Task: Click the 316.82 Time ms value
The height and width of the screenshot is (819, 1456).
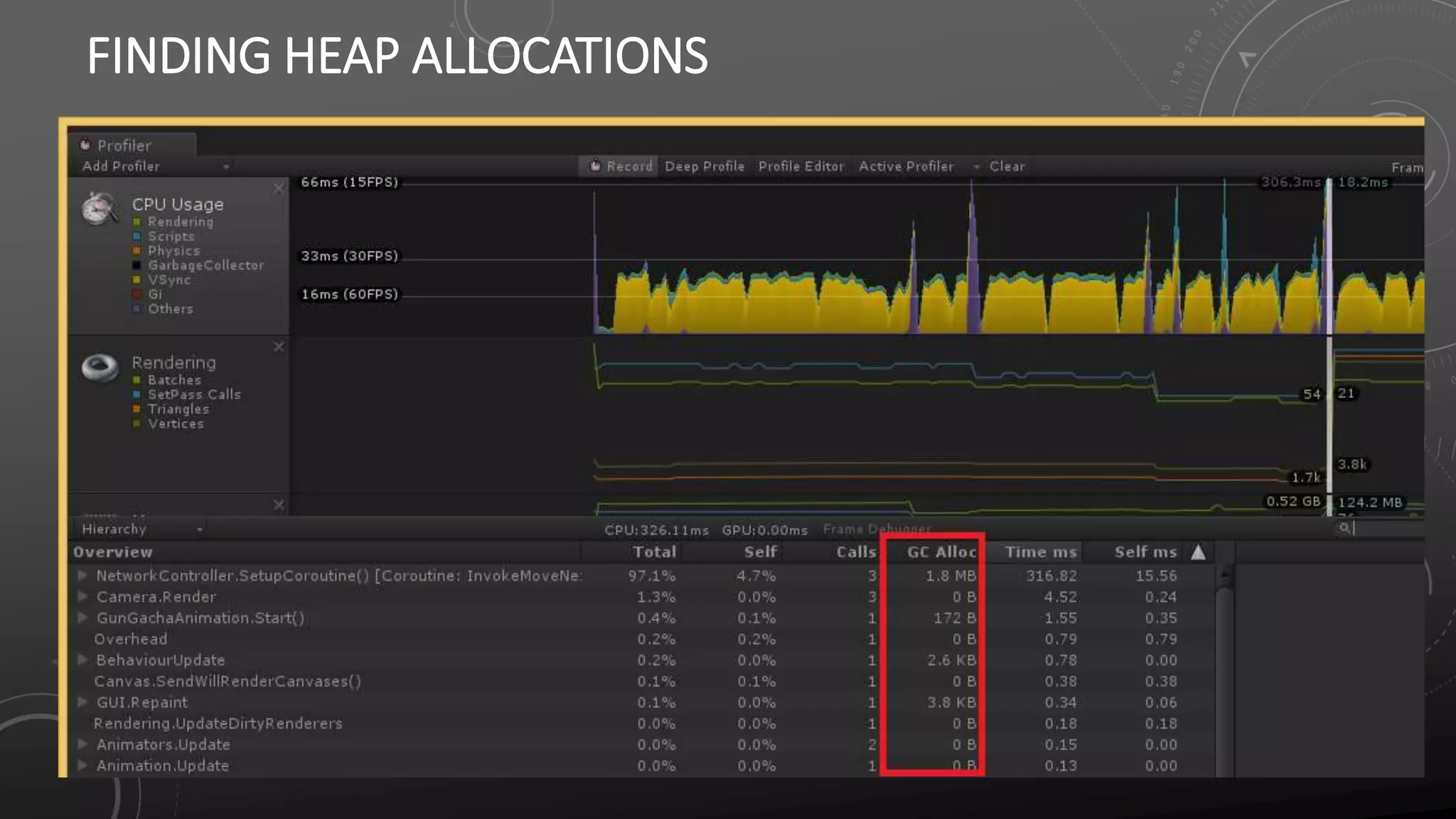Action: pos(1051,576)
